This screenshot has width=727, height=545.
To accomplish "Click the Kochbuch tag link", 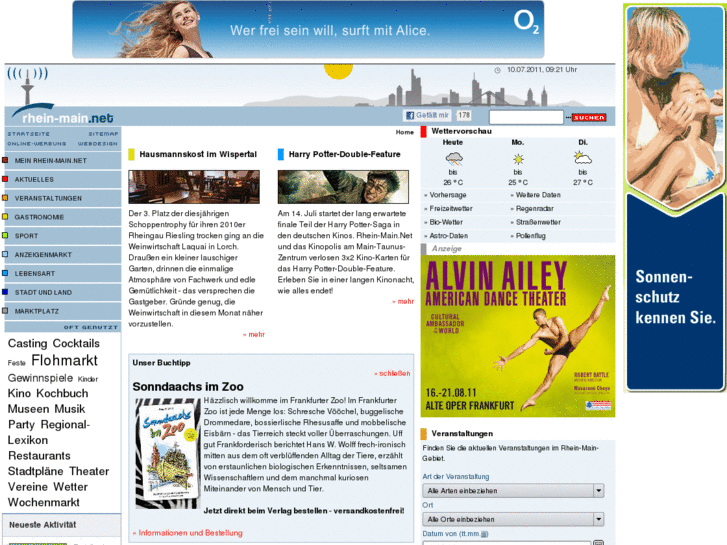I will (62, 393).
